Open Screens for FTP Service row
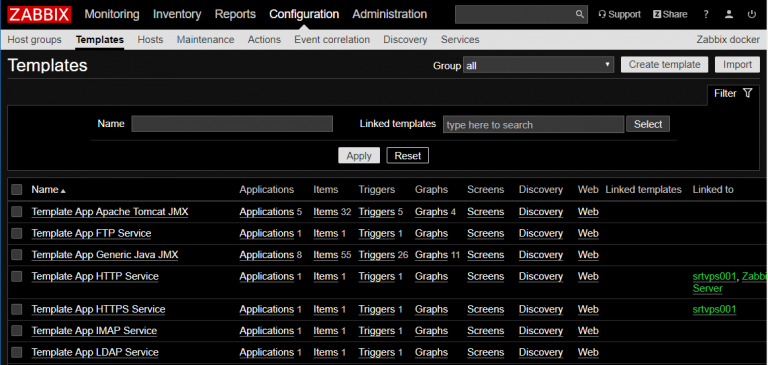This screenshot has width=768, height=365. [x=485, y=233]
